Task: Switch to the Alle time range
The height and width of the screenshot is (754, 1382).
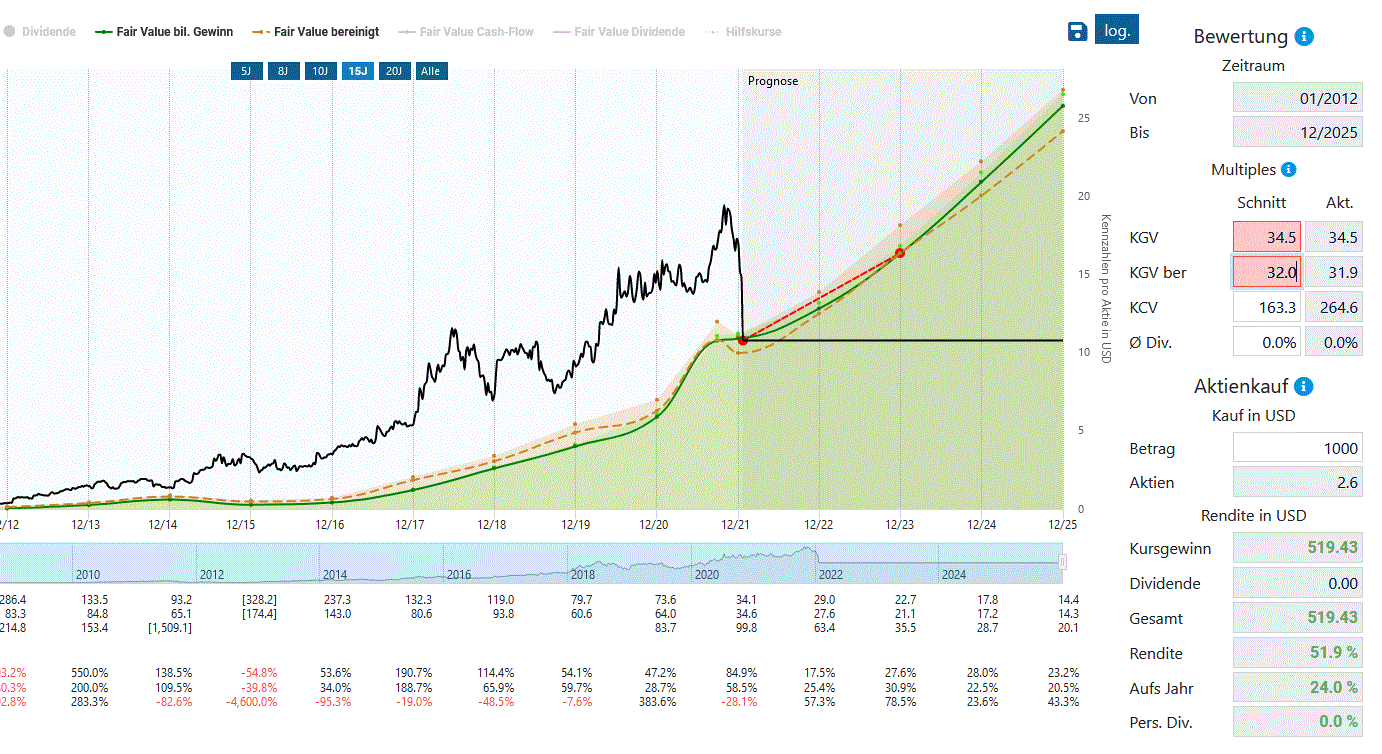Action: point(431,71)
